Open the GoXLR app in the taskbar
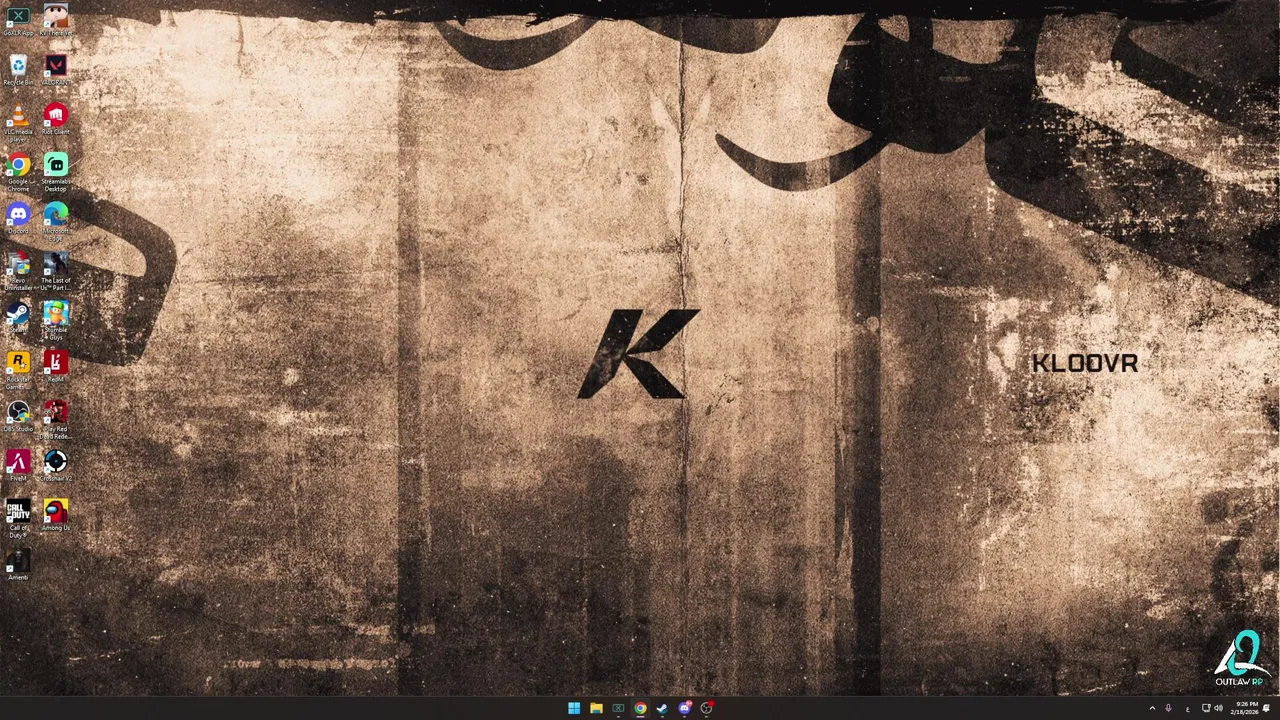 click(x=618, y=708)
